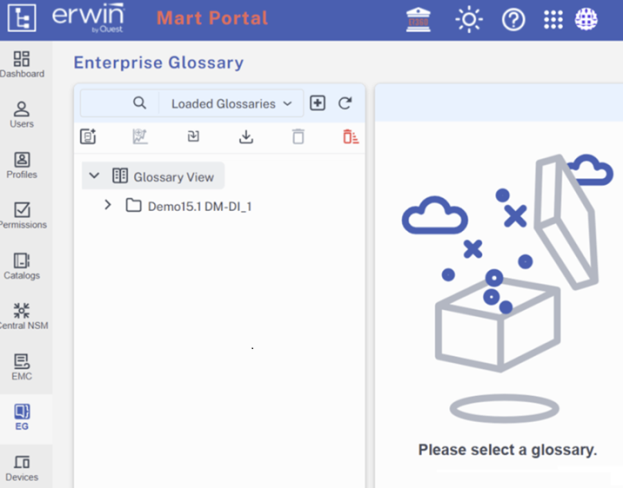Image resolution: width=623 pixels, height=488 pixels.
Task: Click the red delete-all icon
Action: coord(349,137)
